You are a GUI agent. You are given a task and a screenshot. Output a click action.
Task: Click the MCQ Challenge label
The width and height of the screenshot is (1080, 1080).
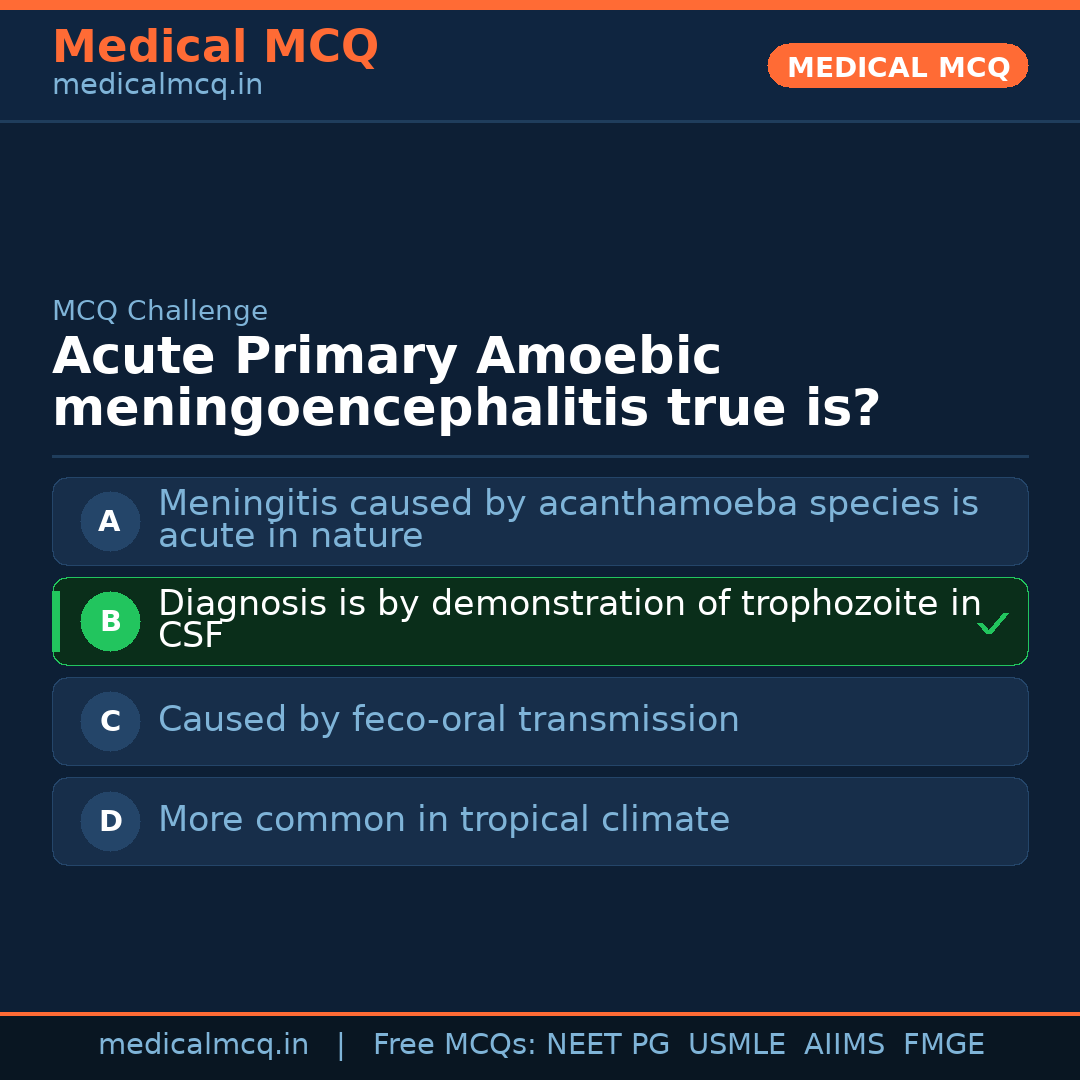coord(160,311)
